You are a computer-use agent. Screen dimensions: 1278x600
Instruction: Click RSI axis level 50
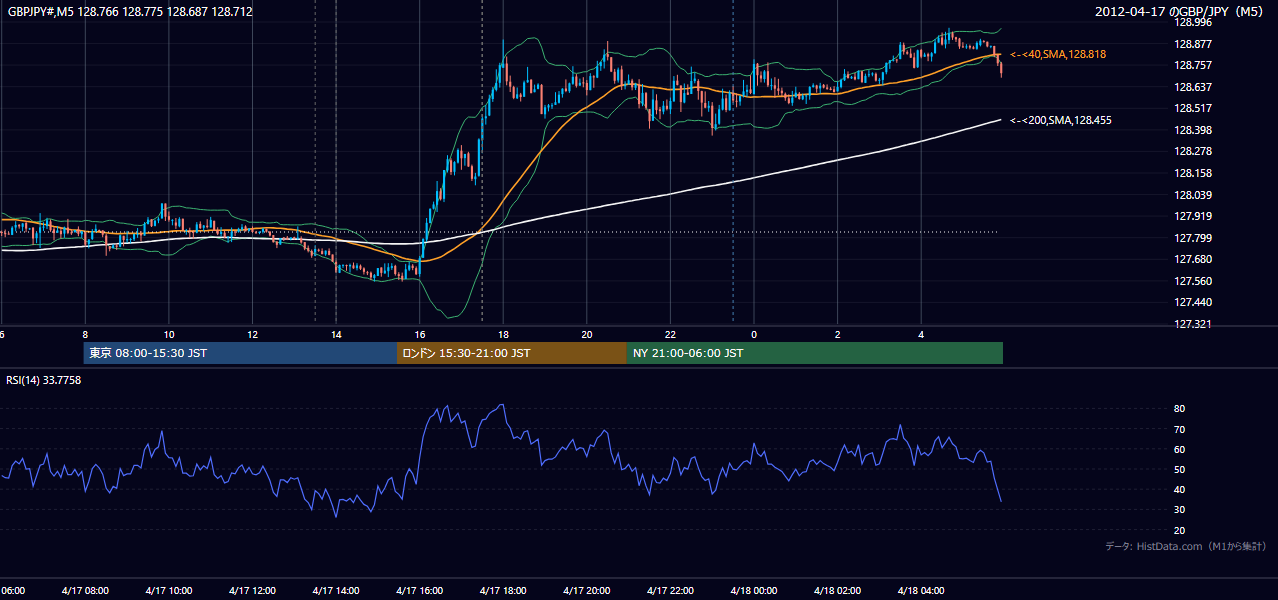(1179, 469)
